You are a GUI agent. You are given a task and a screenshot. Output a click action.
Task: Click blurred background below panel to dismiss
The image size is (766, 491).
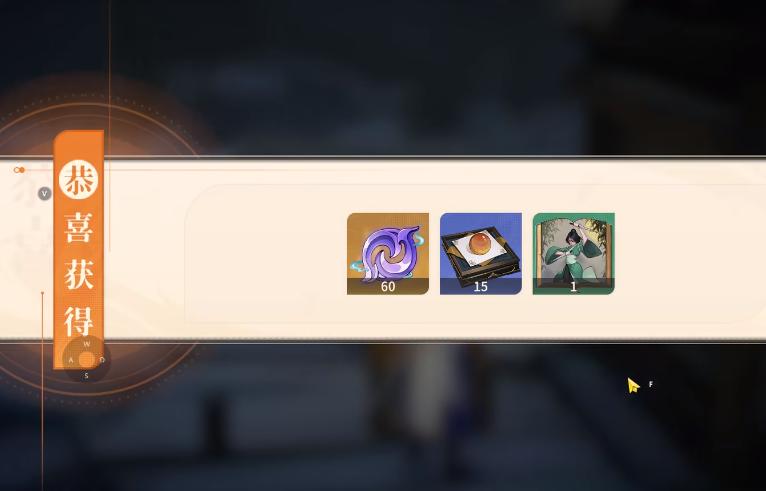click(383, 420)
